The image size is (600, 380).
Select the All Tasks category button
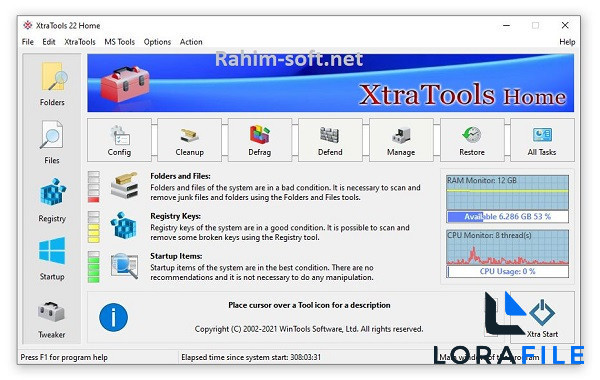point(542,140)
